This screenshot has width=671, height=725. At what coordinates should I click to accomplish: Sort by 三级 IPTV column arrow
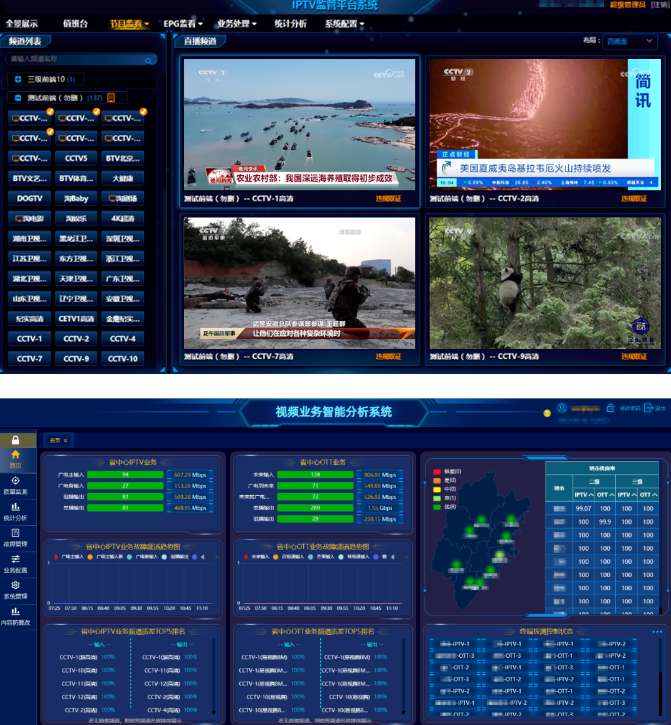tap(634, 495)
